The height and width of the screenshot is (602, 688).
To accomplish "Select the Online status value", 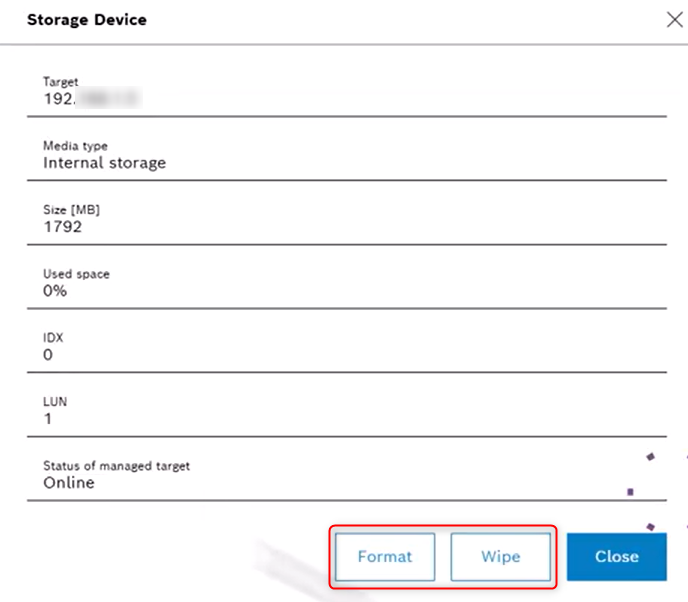I will [69, 482].
